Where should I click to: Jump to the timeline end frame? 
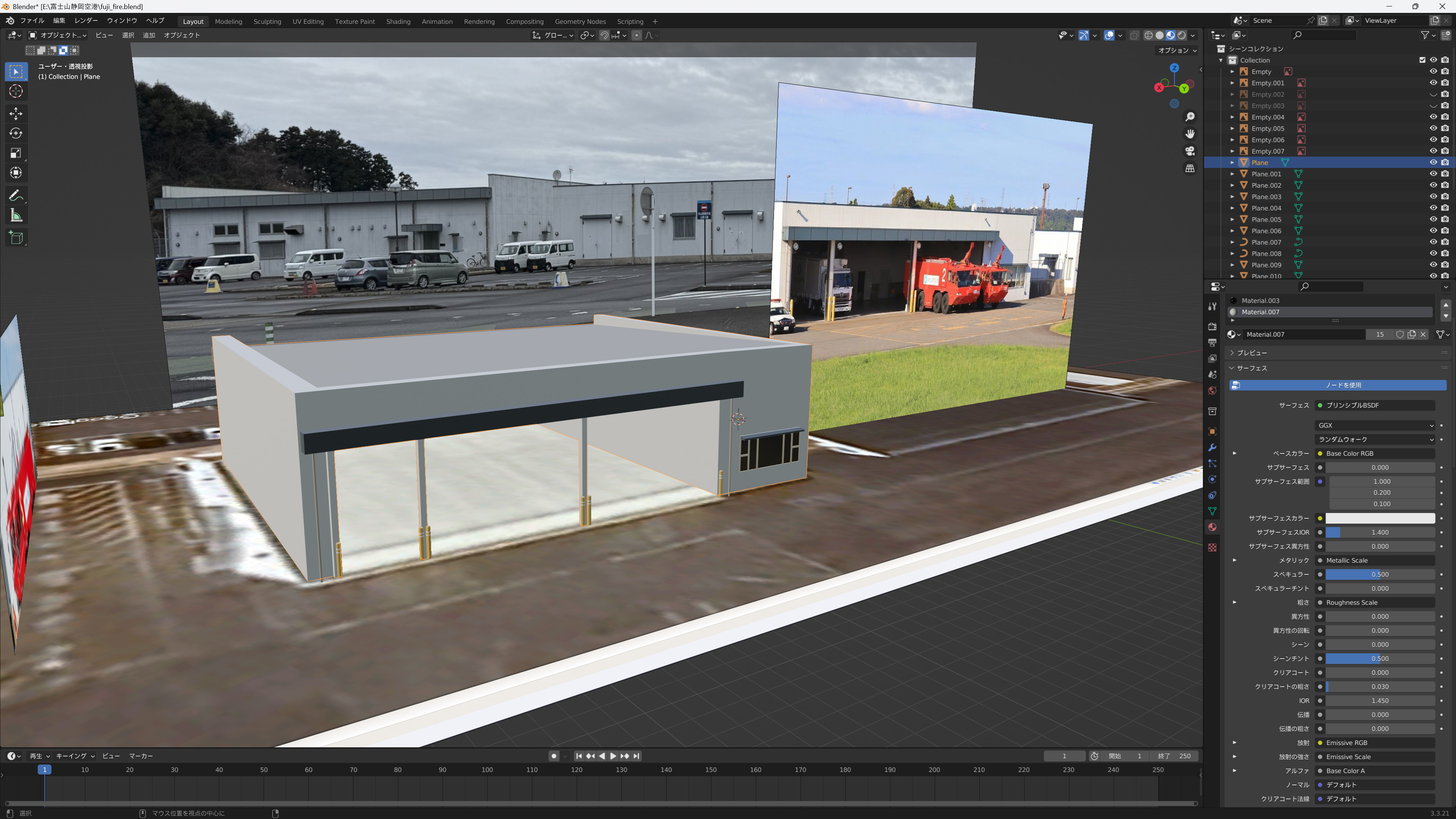[637, 756]
